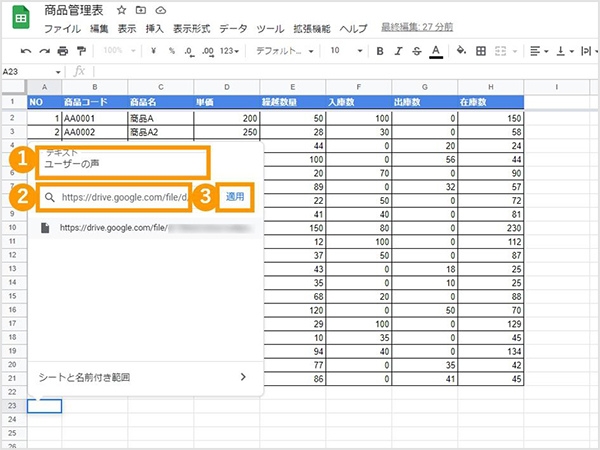Open the 挿入 menu
This screenshot has width=600, height=450.
[155, 29]
